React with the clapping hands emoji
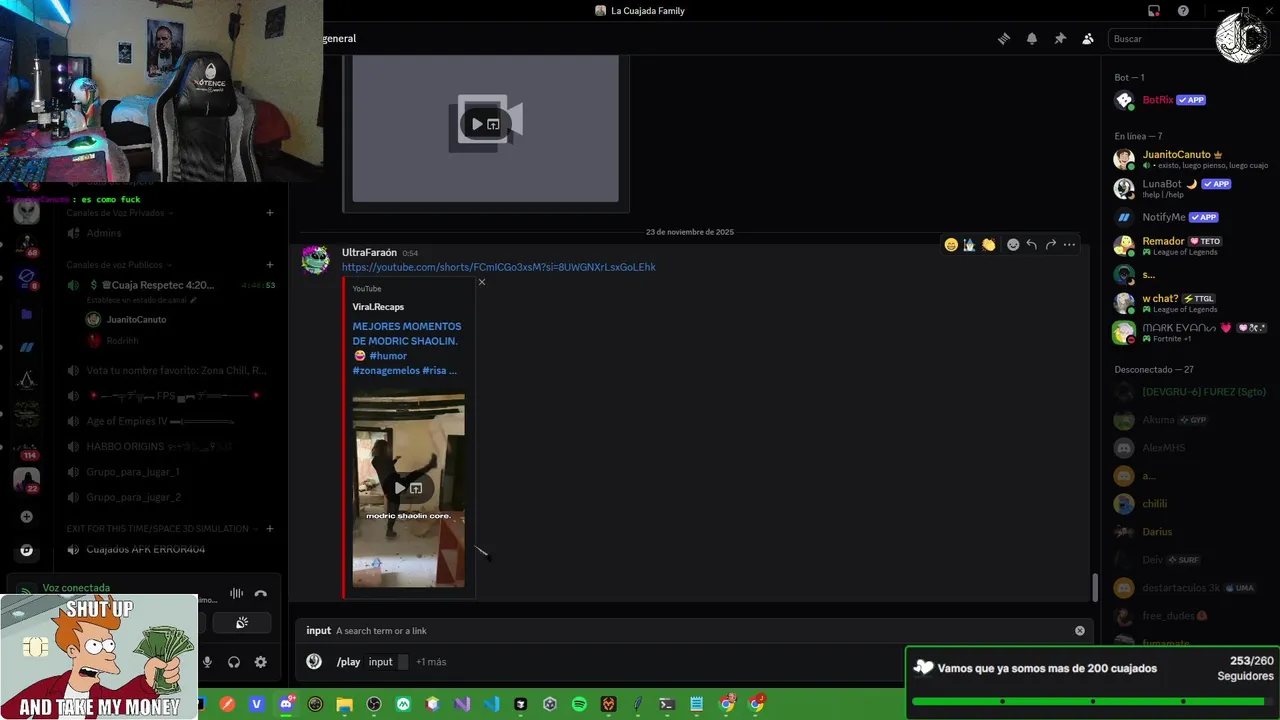 tap(989, 245)
